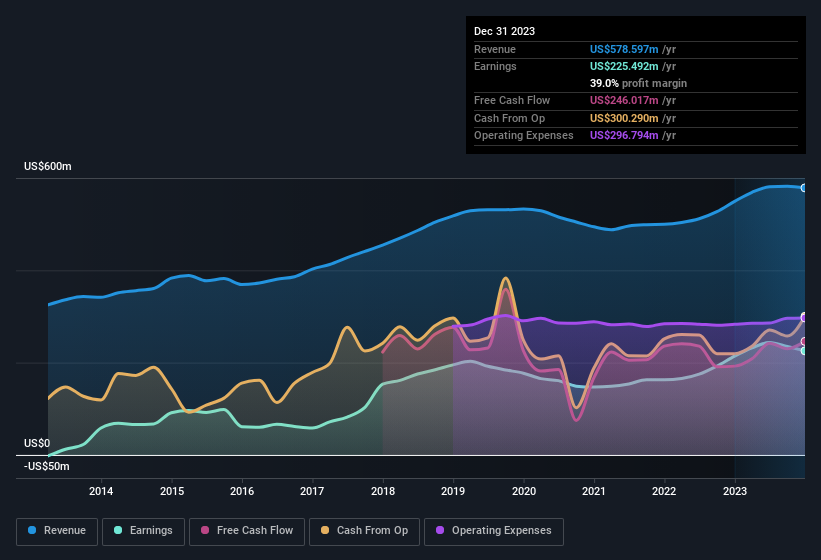Toggle the Revenue series in legend

point(64,530)
